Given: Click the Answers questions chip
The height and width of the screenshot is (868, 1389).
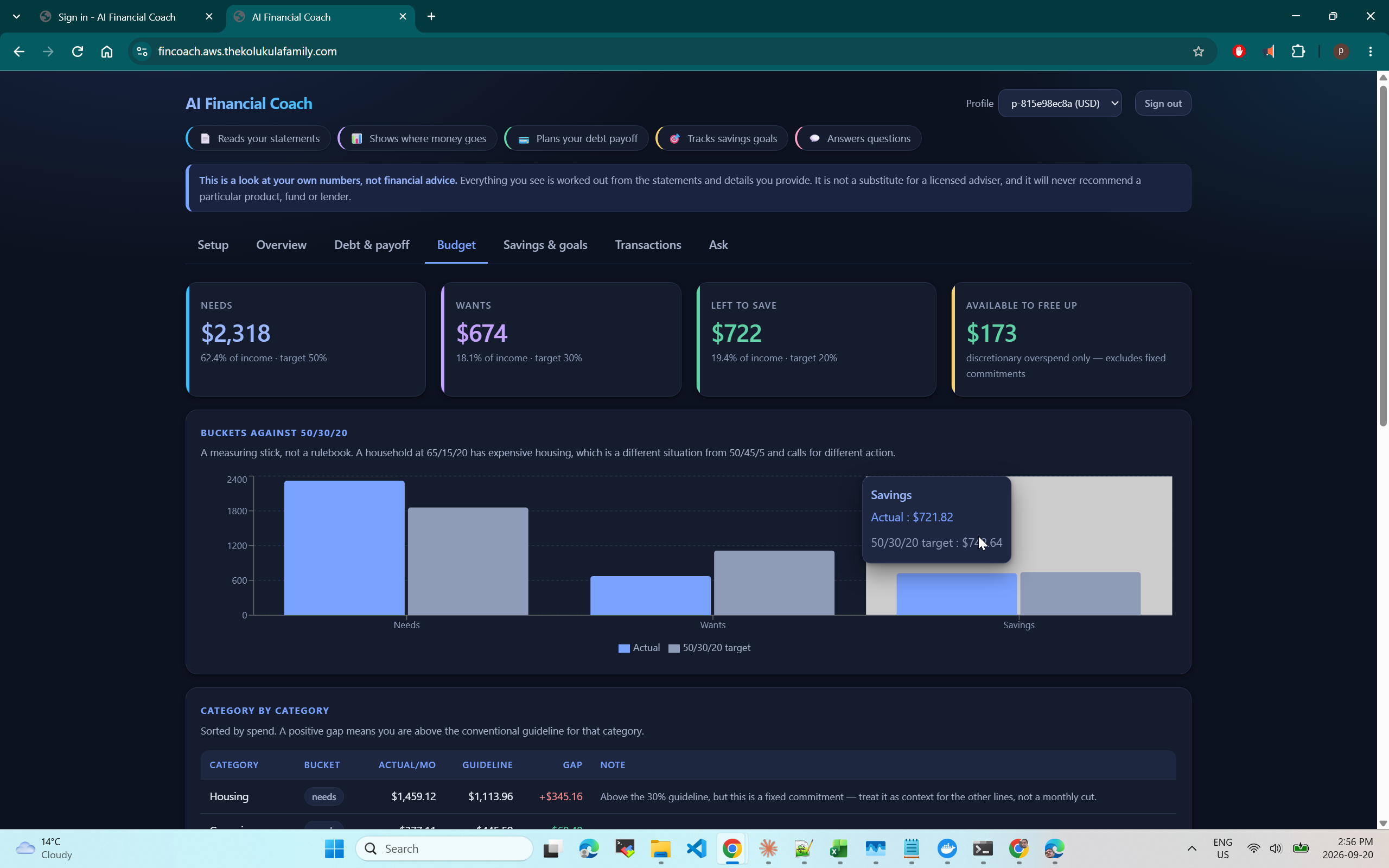Looking at the screenshot, I should [858, 138].
